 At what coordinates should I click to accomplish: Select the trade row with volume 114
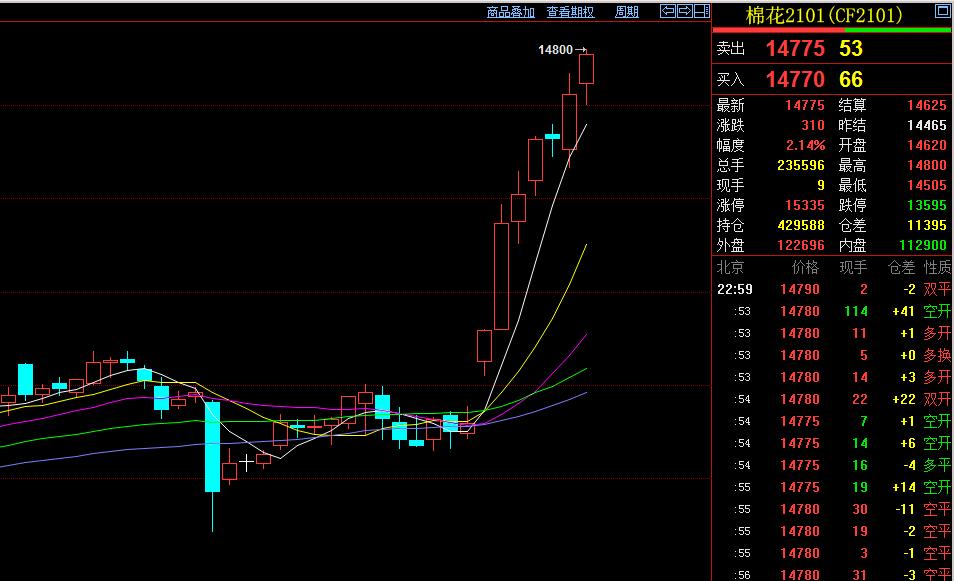click(834, 311)
